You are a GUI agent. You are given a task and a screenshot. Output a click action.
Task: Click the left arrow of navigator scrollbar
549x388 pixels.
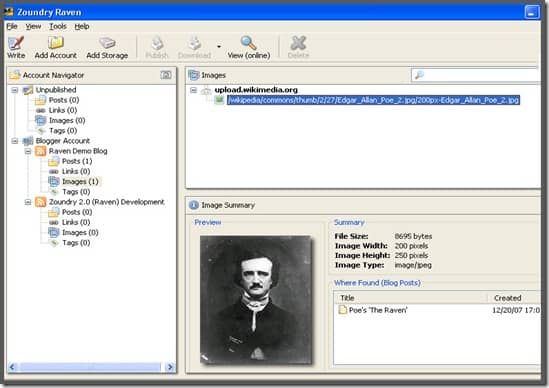12,367
